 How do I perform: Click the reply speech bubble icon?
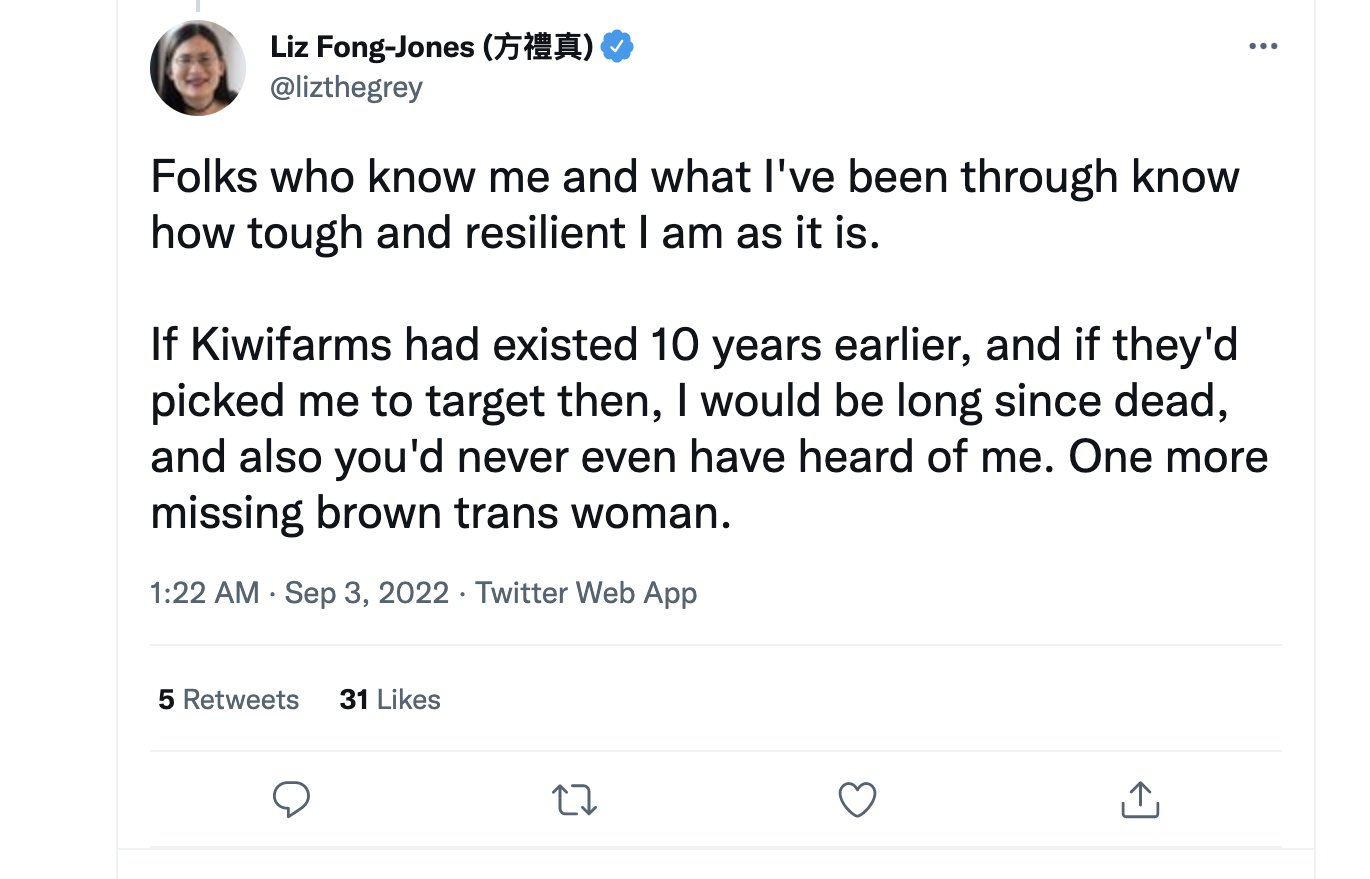pos(291,800)
